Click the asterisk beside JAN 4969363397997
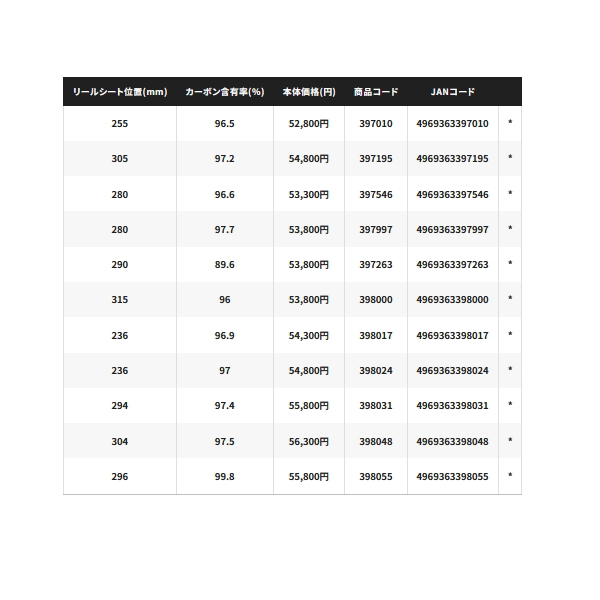 pos(510,228)
